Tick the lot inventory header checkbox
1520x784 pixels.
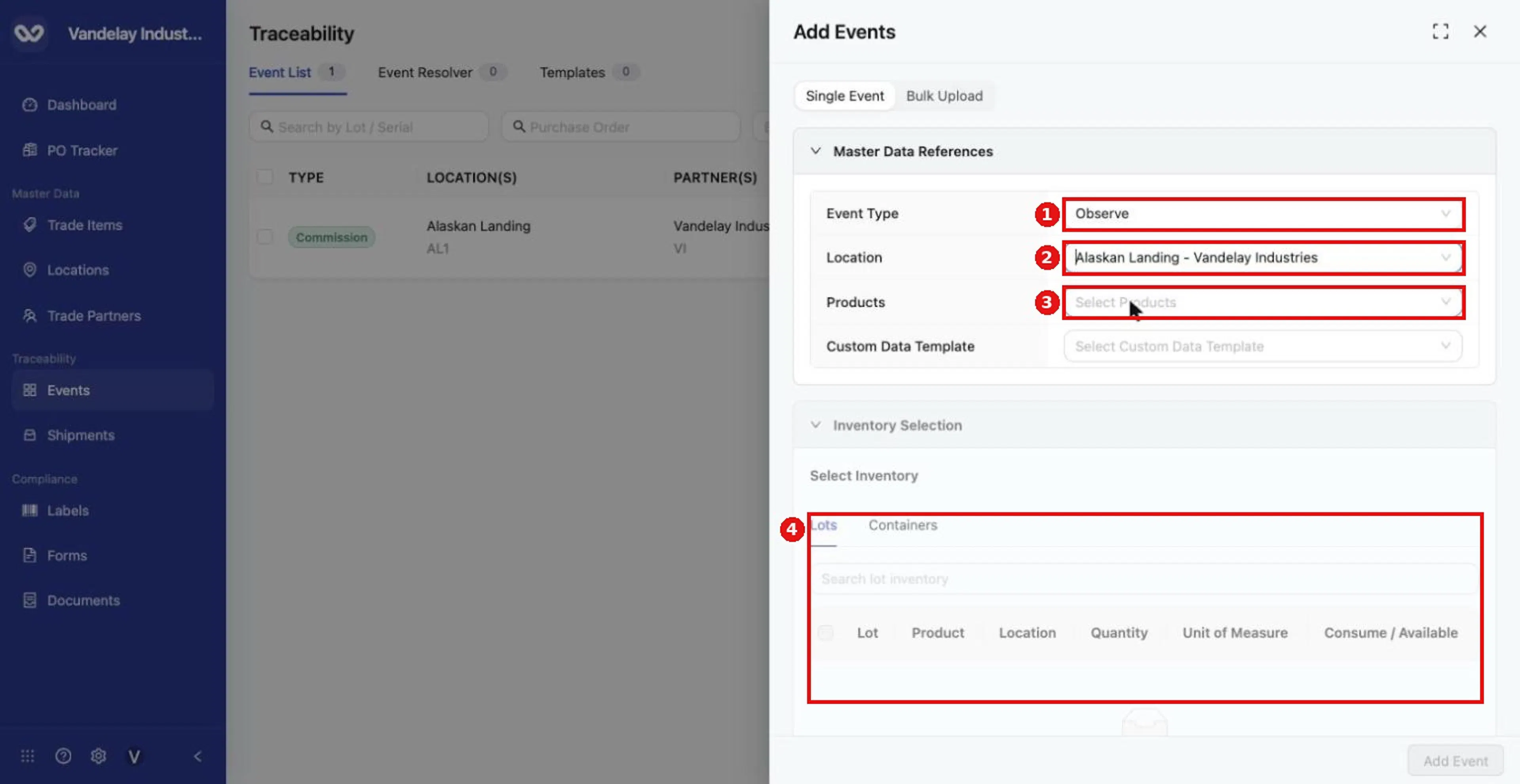pyautogui.click(x=825, y=632)
